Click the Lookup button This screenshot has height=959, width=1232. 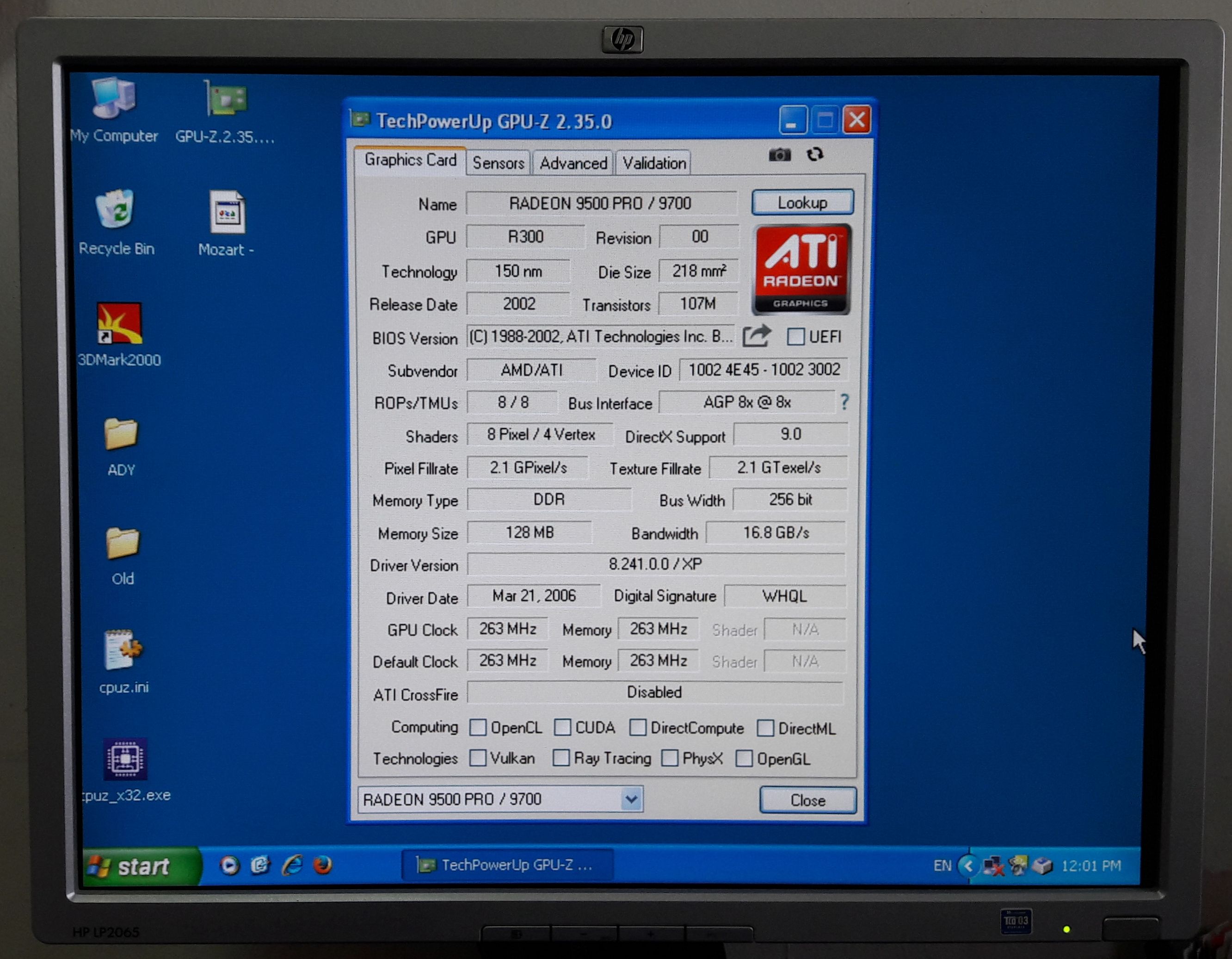coord(802,202)
